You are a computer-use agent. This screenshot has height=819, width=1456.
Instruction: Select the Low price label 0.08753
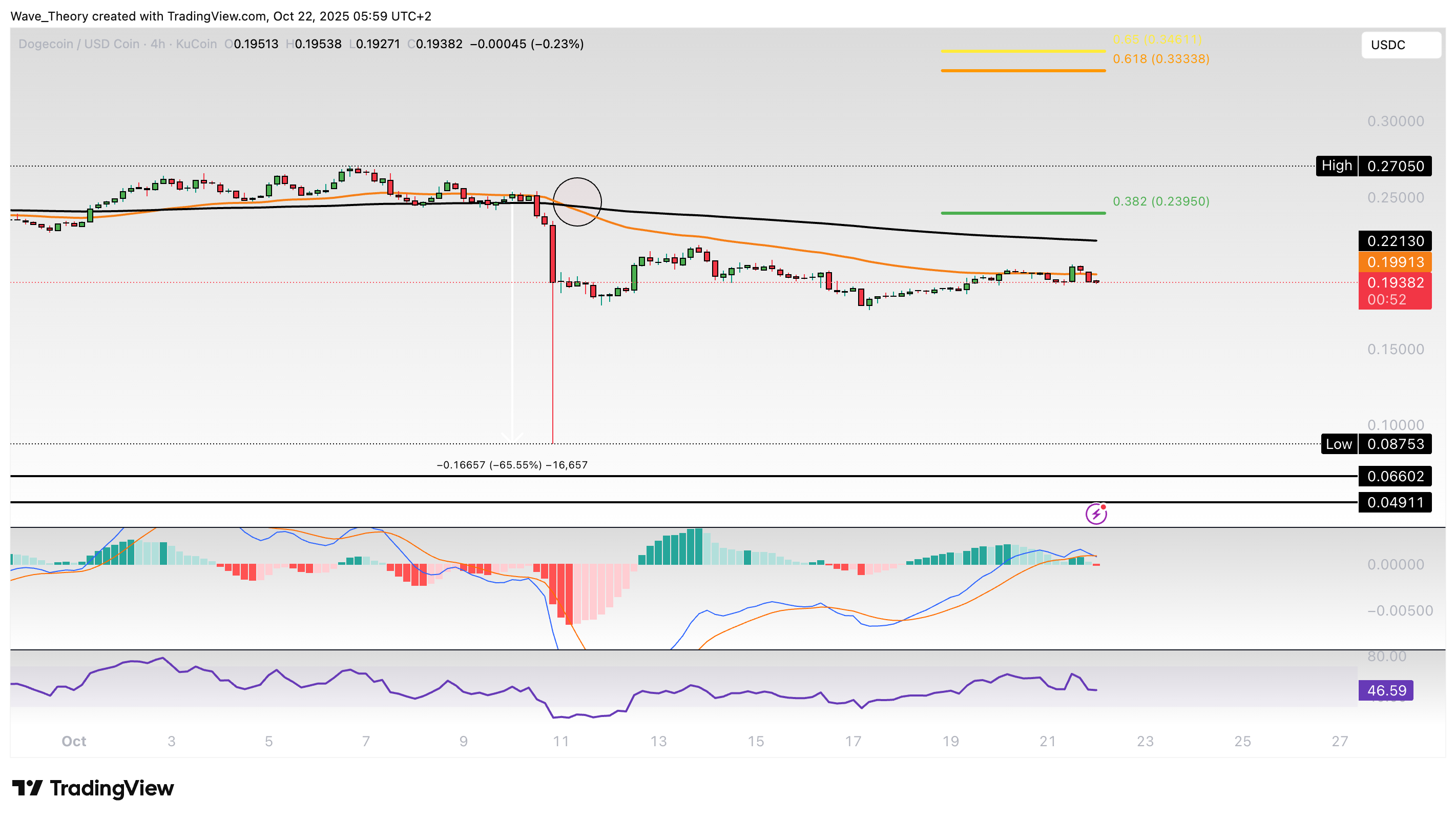(1394, 444)
